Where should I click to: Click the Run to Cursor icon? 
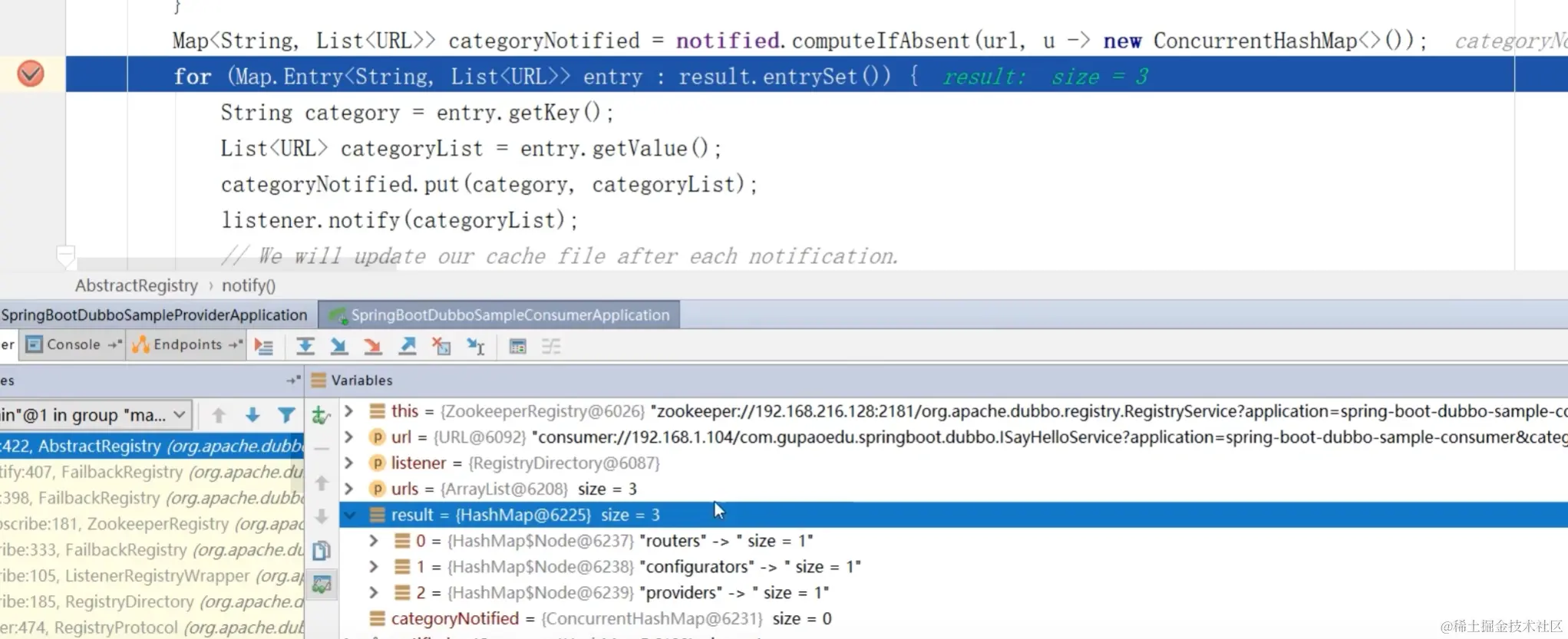pos(476,347)
